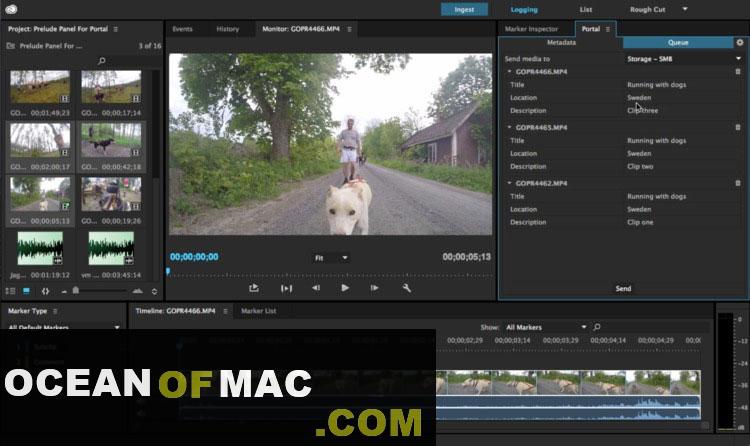Click the '3 of 16' item count
This screenshot has width=750, height=446.
click(x=150, y=46)
